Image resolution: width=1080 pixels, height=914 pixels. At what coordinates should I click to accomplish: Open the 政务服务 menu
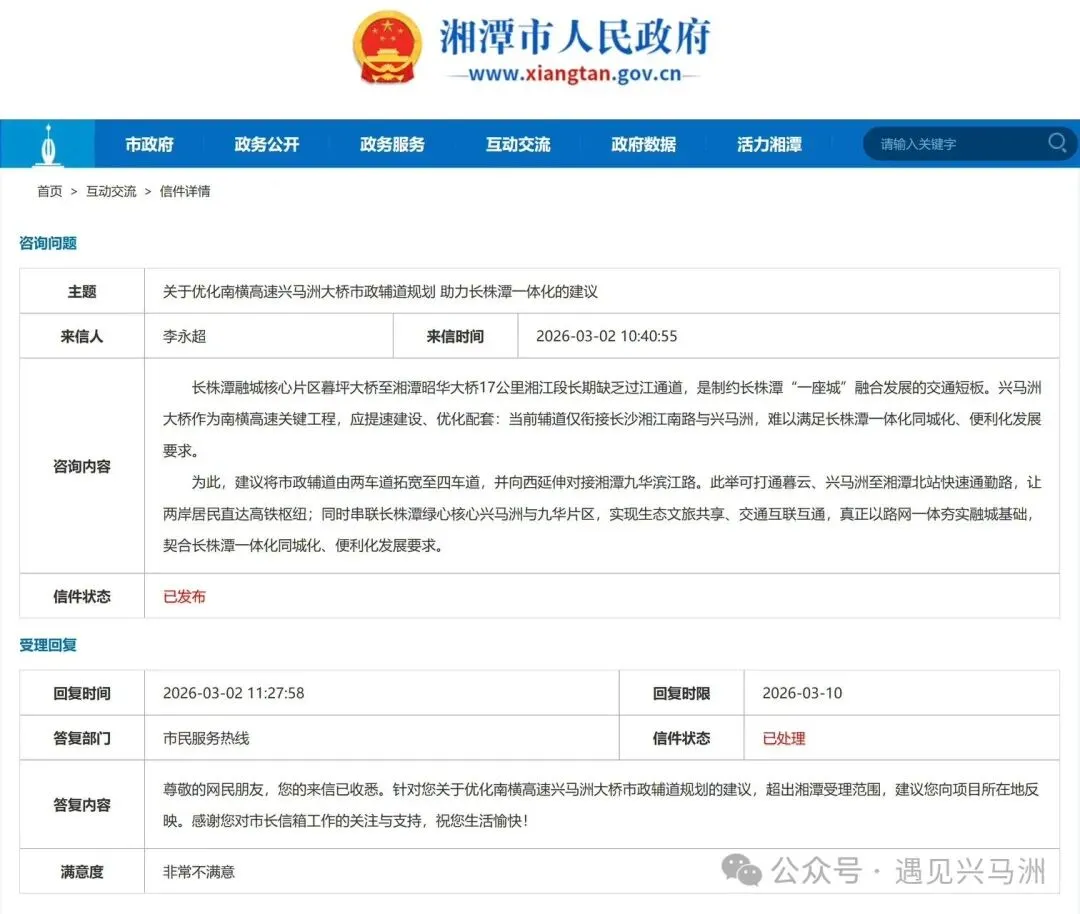(x=392, y=144)
